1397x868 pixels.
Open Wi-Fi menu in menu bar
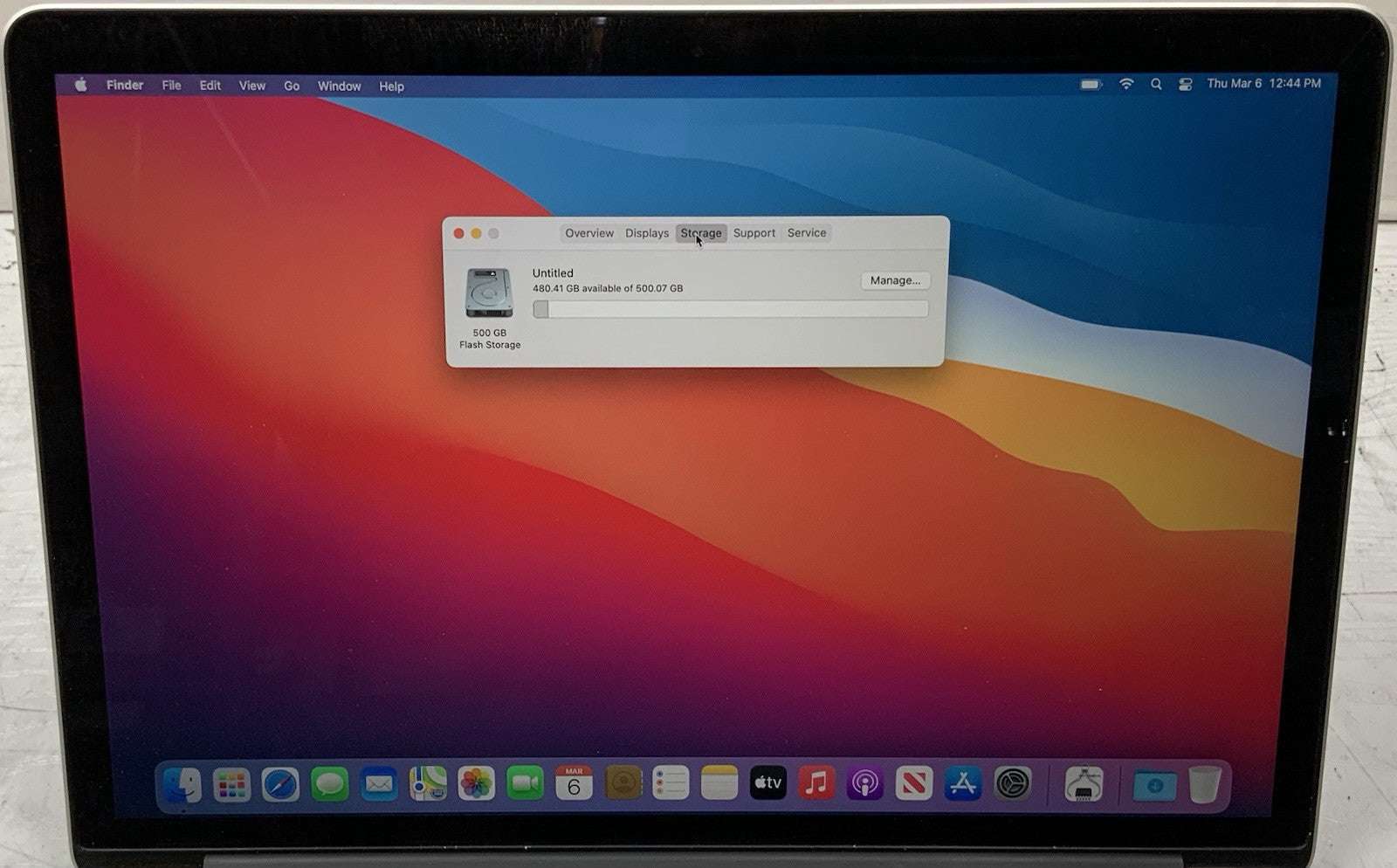(1126, 84)
